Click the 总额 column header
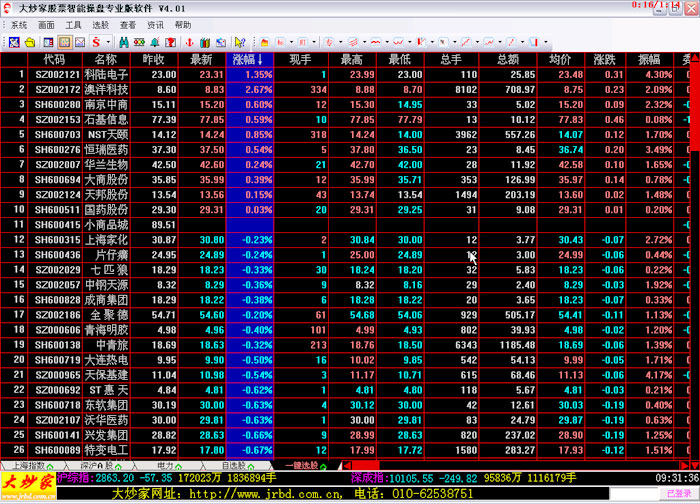This screenshot has height=504, width=700. click(x=508, y=59)
